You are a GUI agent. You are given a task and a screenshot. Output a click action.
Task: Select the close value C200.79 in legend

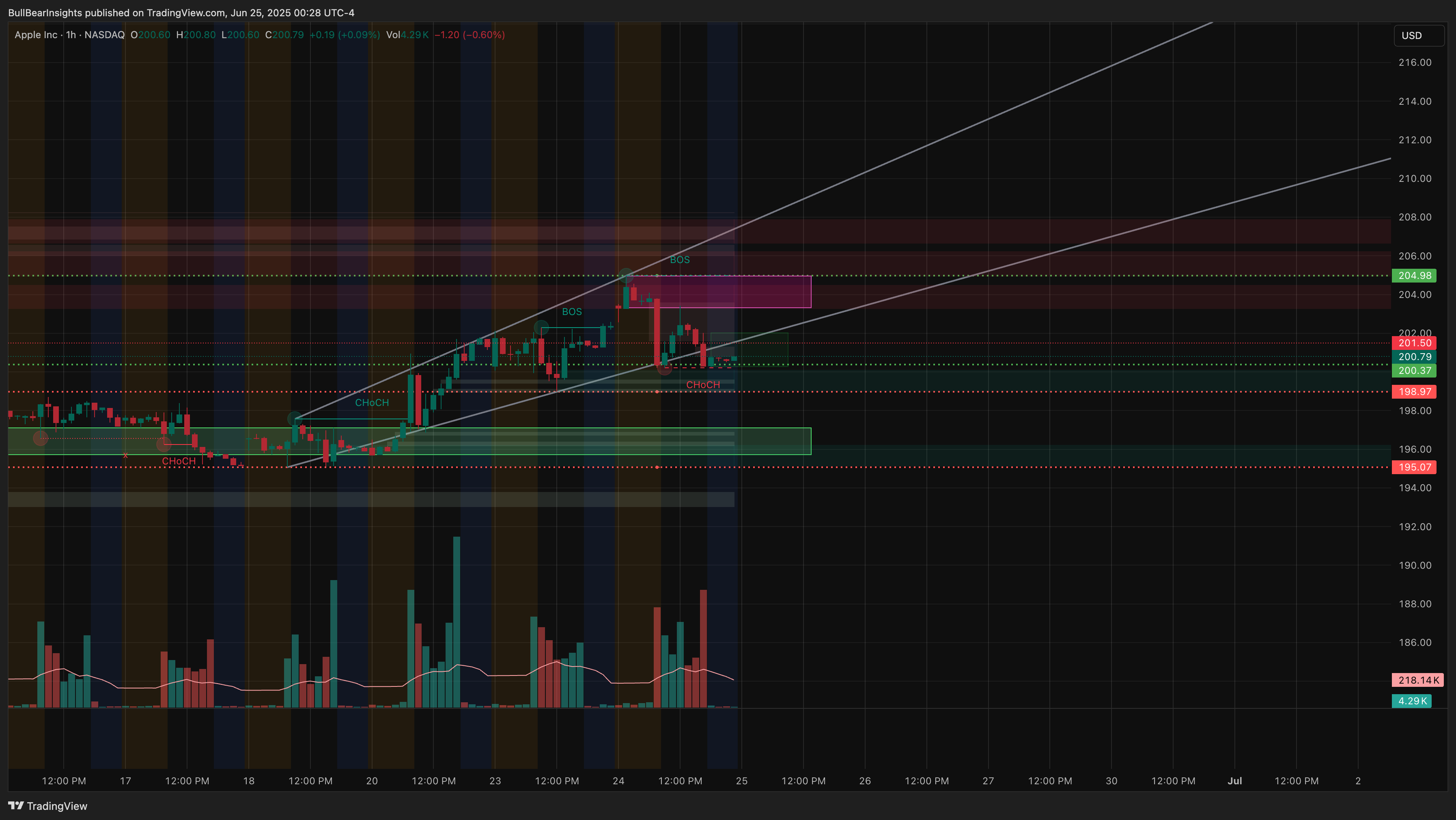(284, 35)
